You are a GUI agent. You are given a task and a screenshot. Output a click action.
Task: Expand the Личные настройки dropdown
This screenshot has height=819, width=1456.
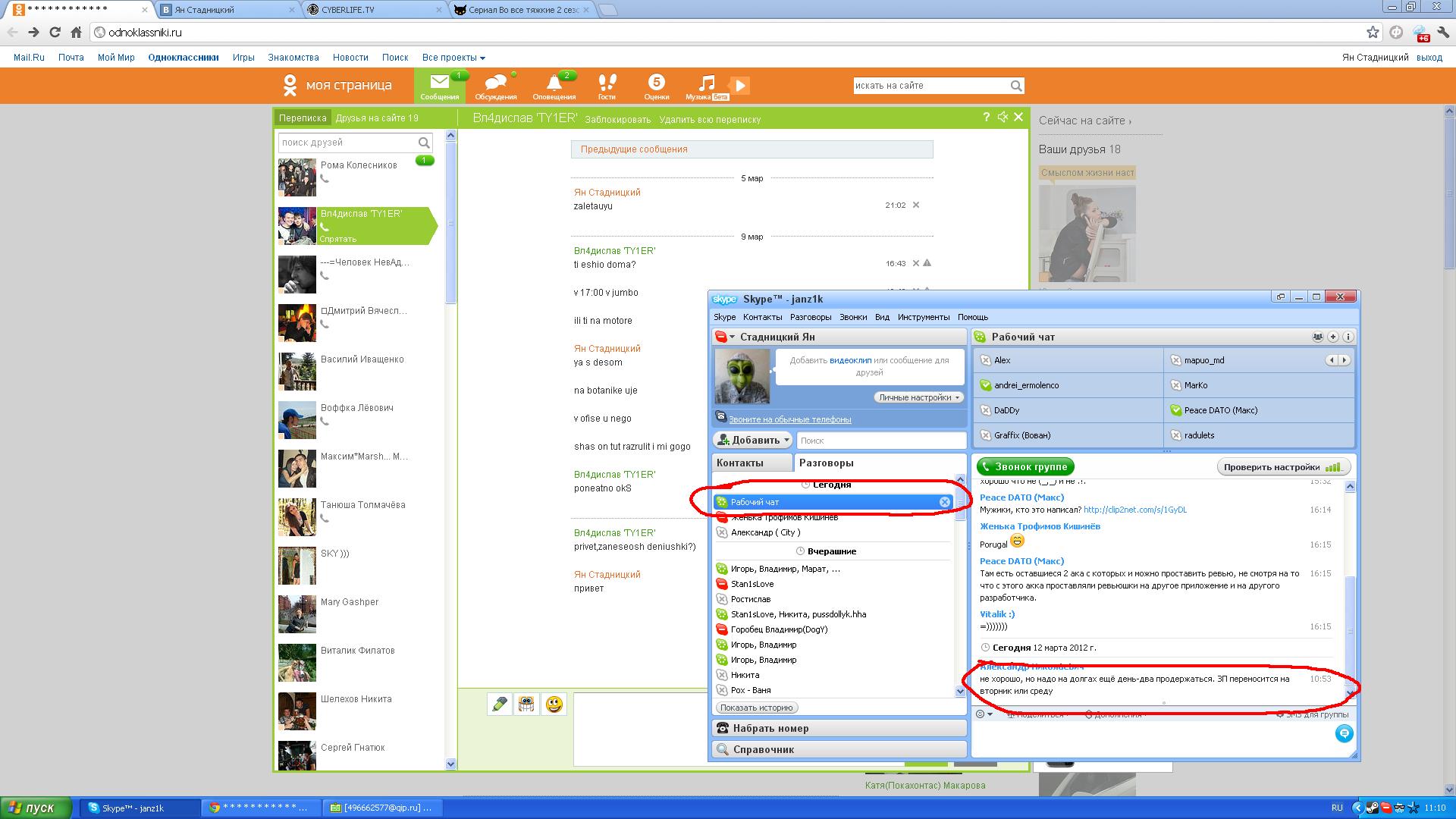point(918,397)
